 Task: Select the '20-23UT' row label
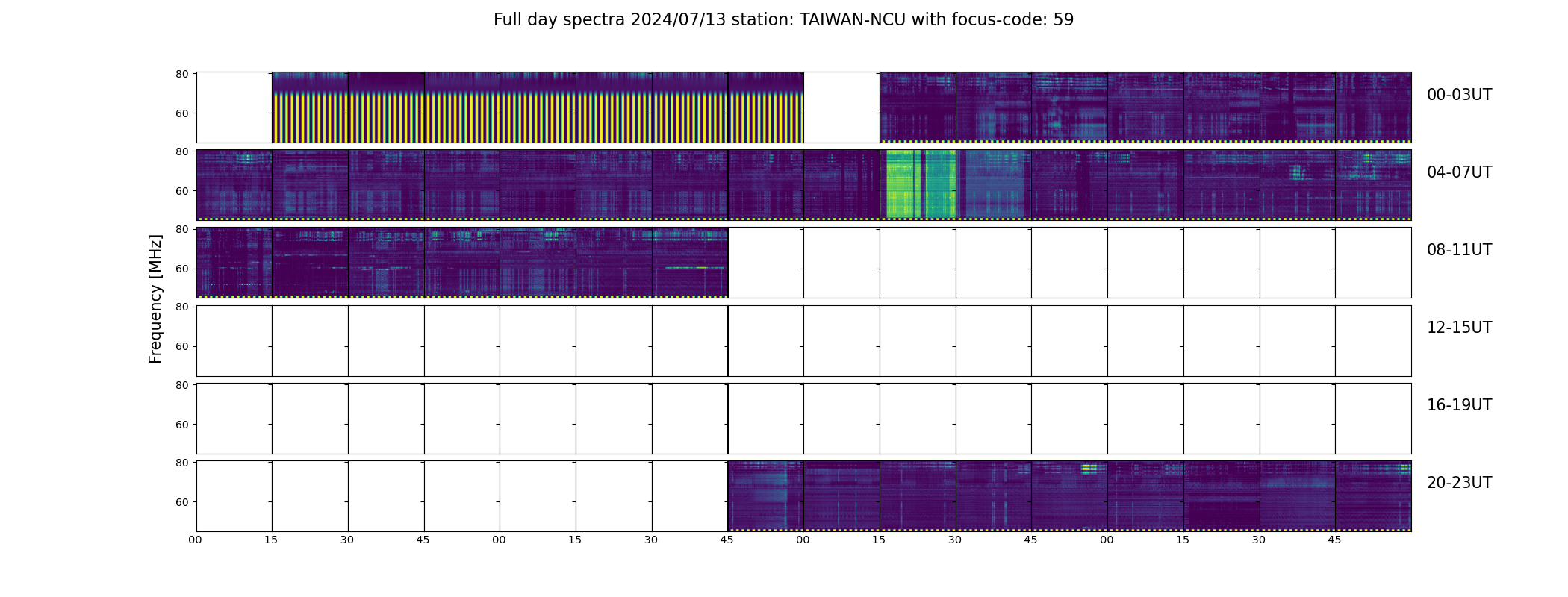(x=1459, y=483)
